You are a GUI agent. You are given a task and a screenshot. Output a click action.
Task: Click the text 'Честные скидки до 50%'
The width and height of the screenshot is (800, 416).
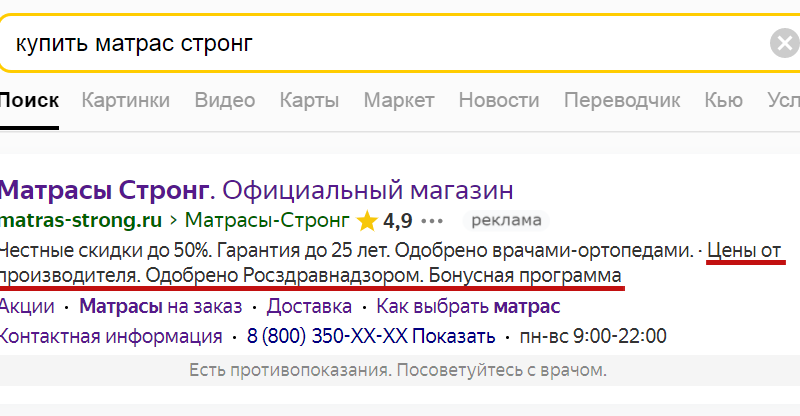tap(105, 251)
